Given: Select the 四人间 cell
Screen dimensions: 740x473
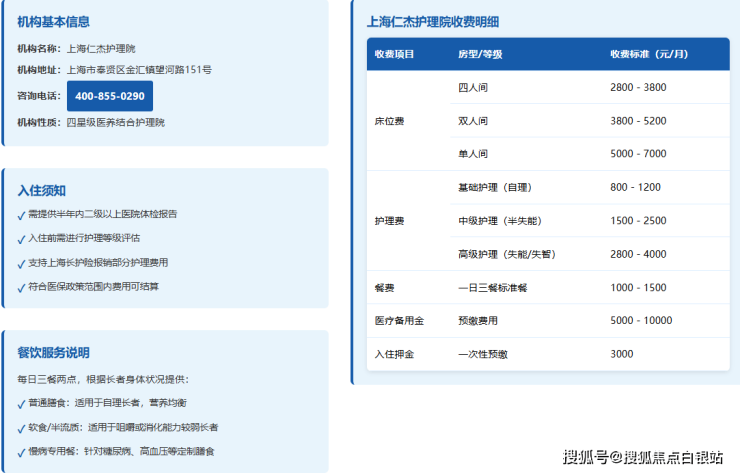Looking at the screenshot, I should click(473, 87).
